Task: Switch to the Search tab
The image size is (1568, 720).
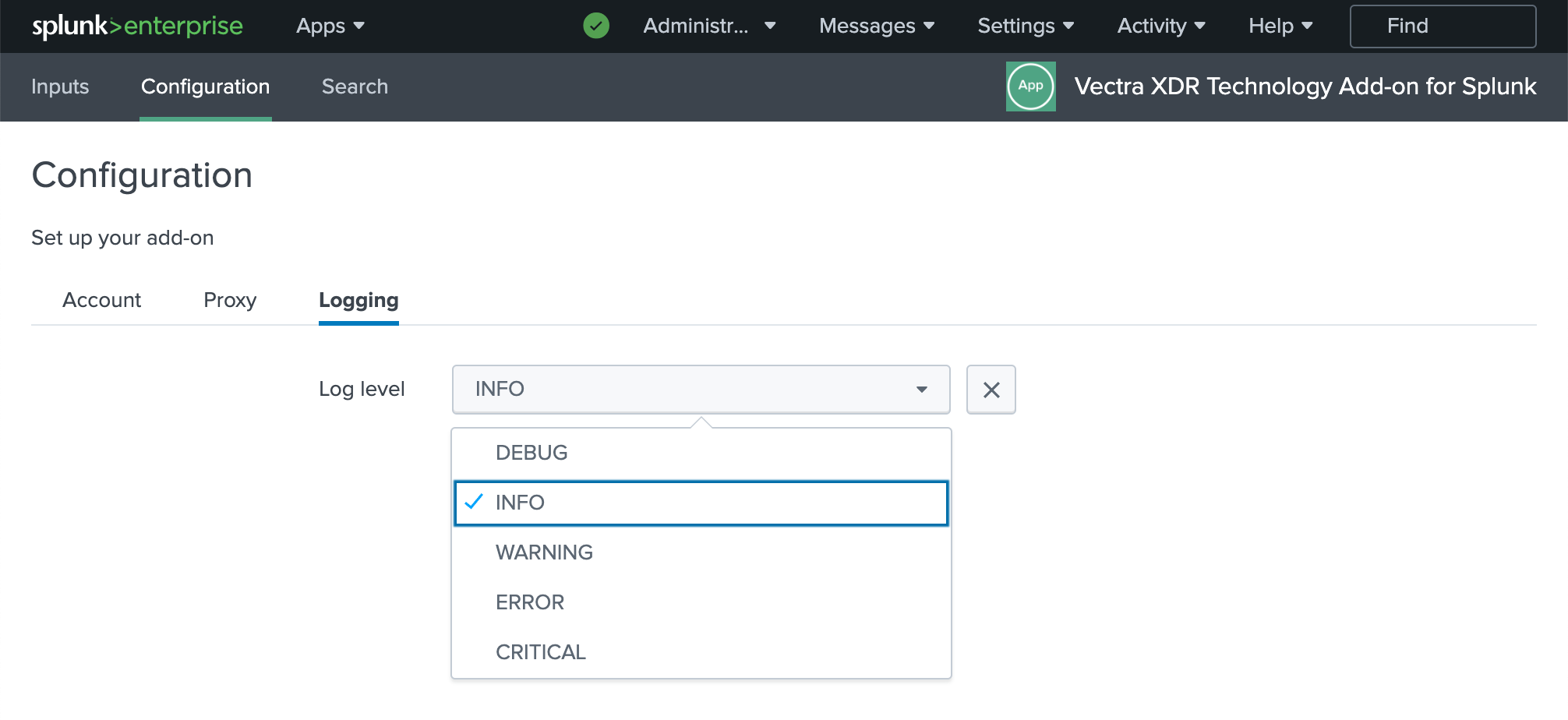Action: (355, 86)
